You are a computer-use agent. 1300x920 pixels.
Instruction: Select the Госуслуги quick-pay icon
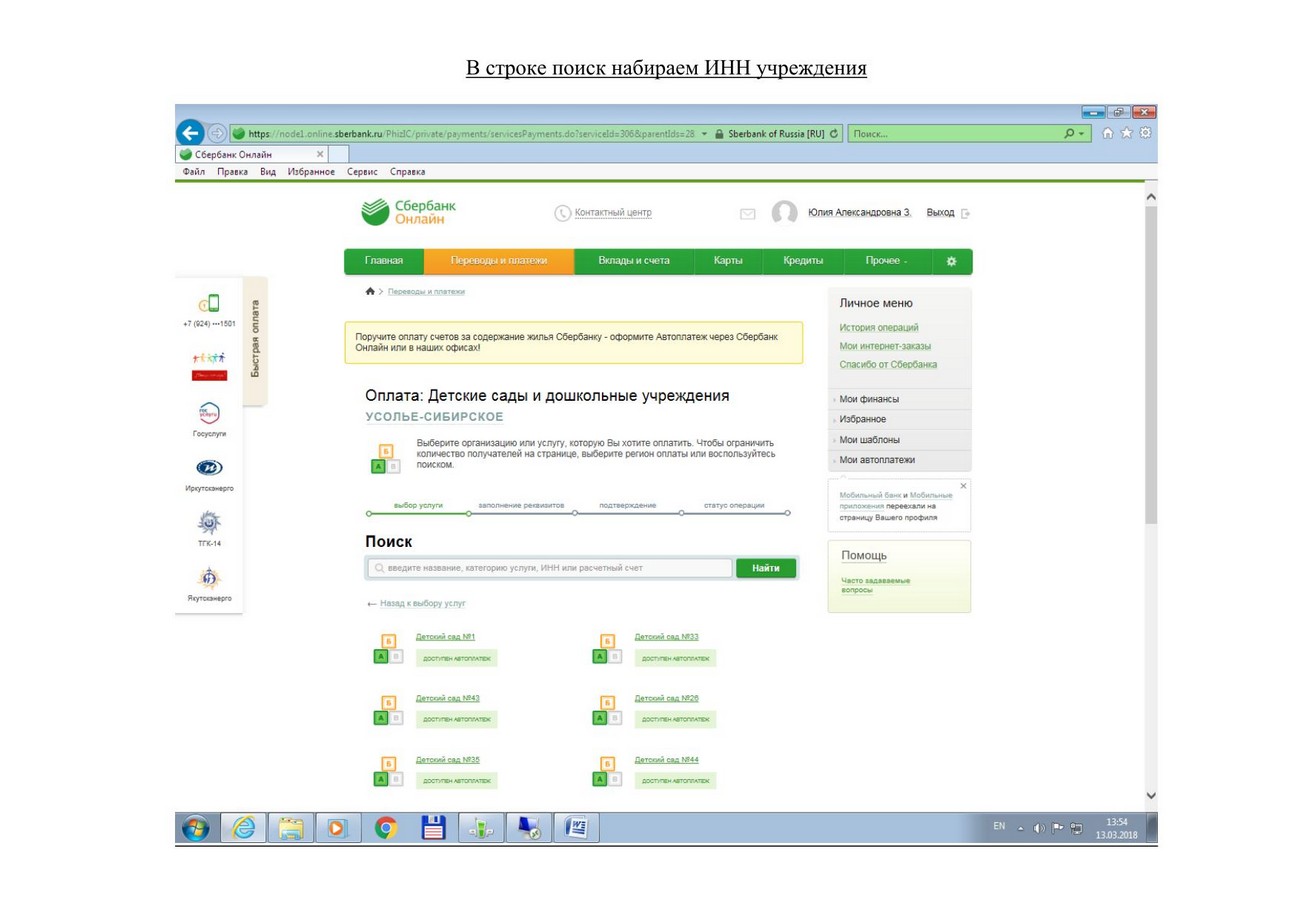click(x=209, y=413)
